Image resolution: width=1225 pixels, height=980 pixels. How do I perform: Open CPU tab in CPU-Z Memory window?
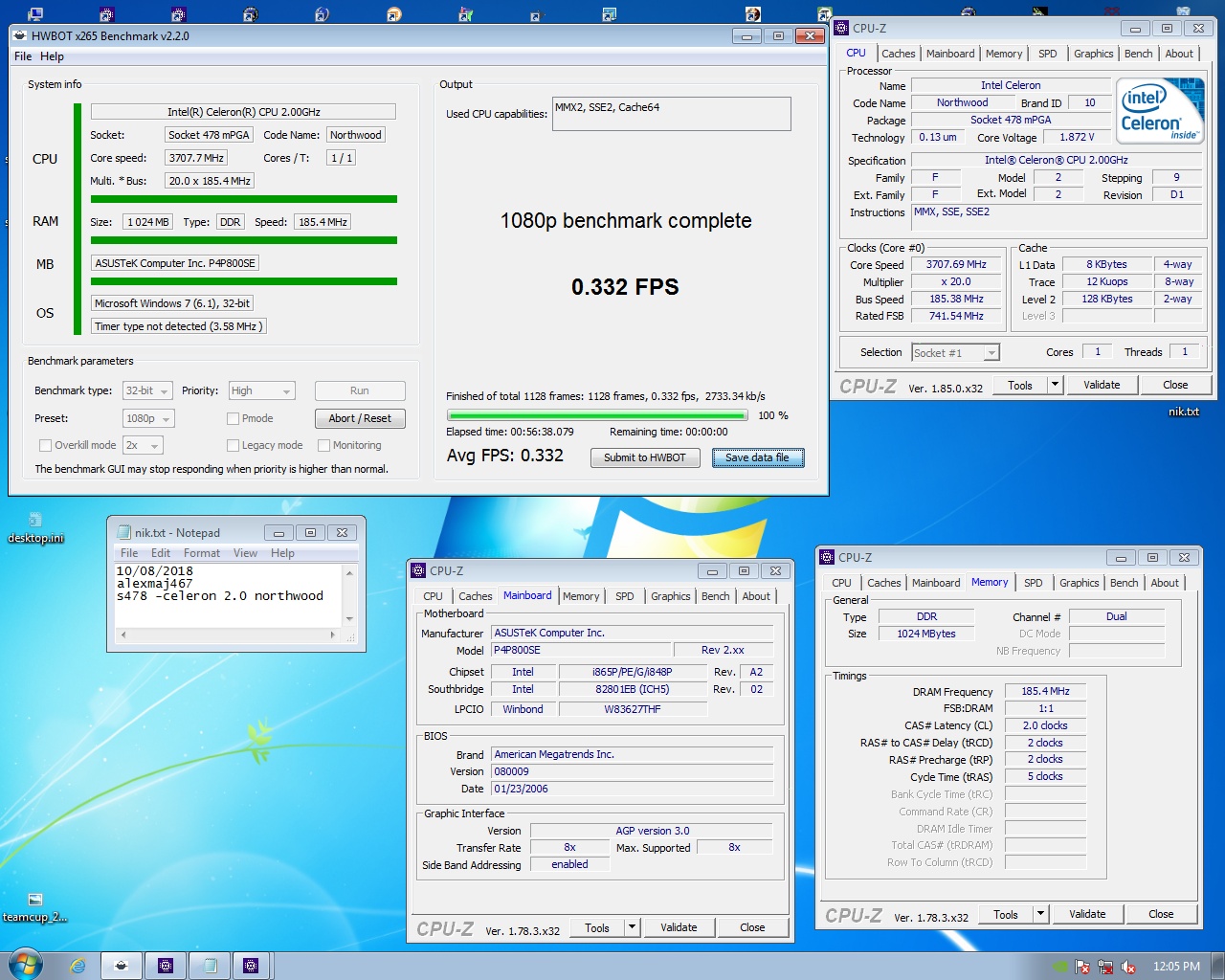pyautogui.click(x=841, y=583)
